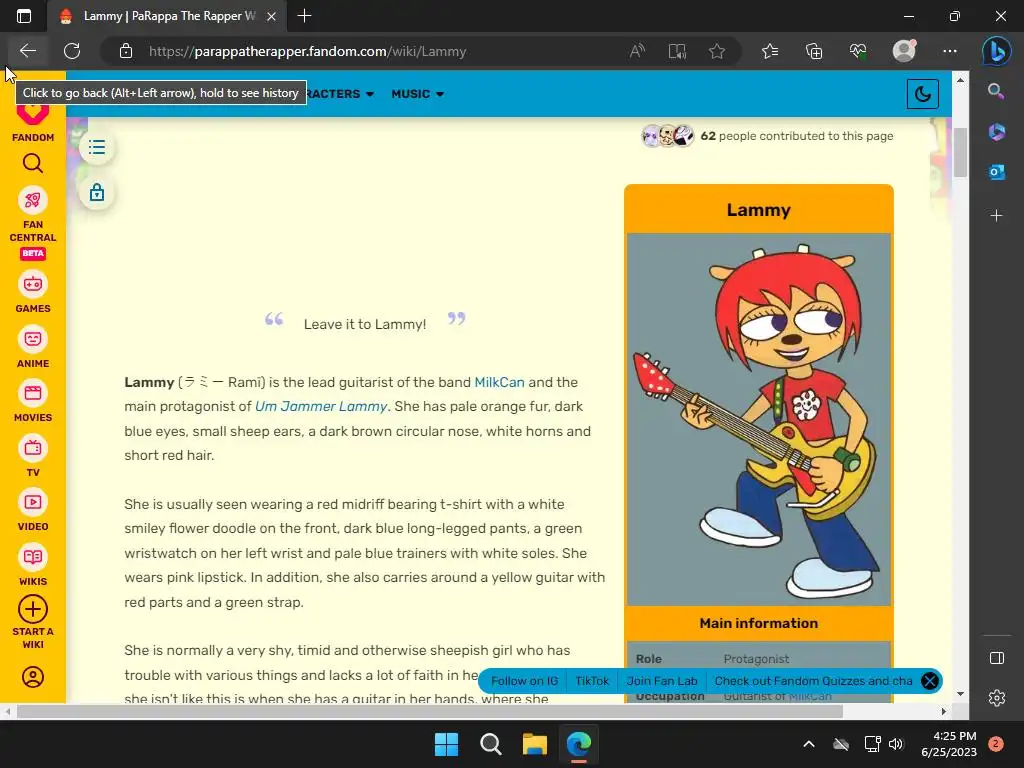Open the browser profile avatar
Image resolution: width=1024 pixels, height=768 pixels.
904,51
